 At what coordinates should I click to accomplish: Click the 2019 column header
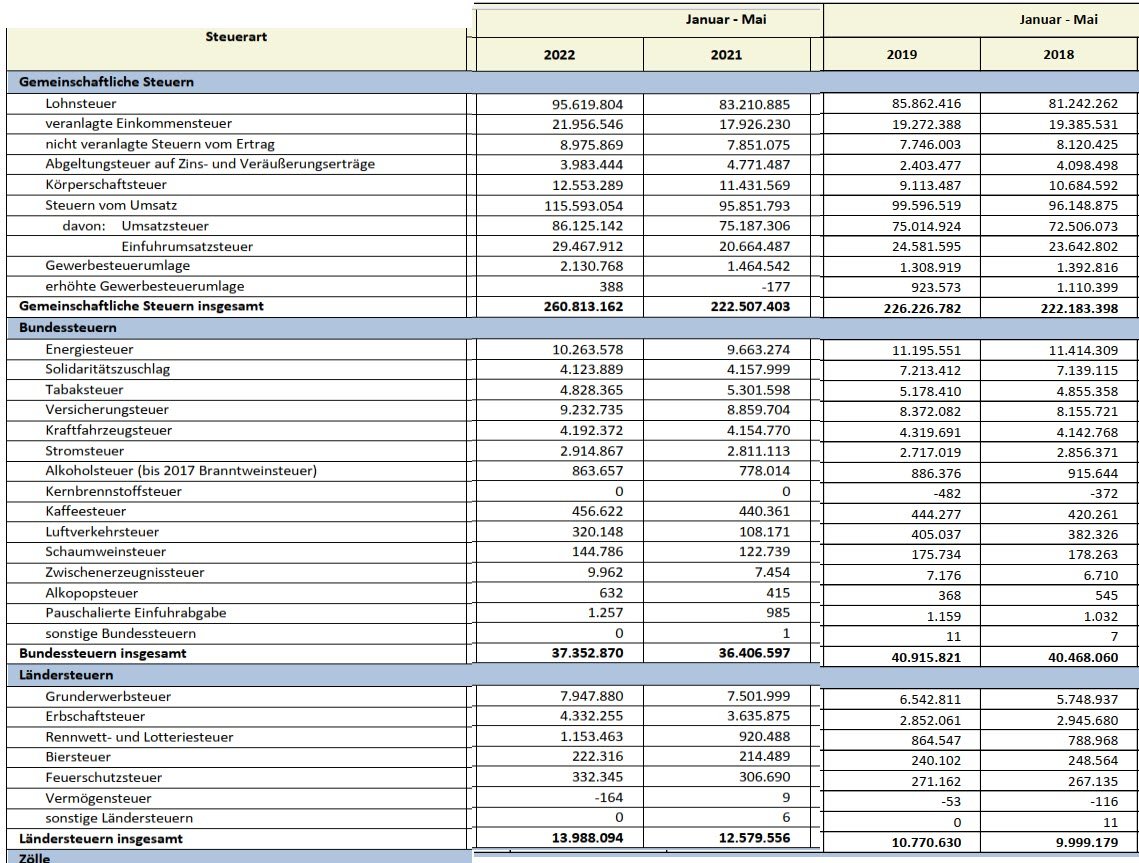point(901,54)
